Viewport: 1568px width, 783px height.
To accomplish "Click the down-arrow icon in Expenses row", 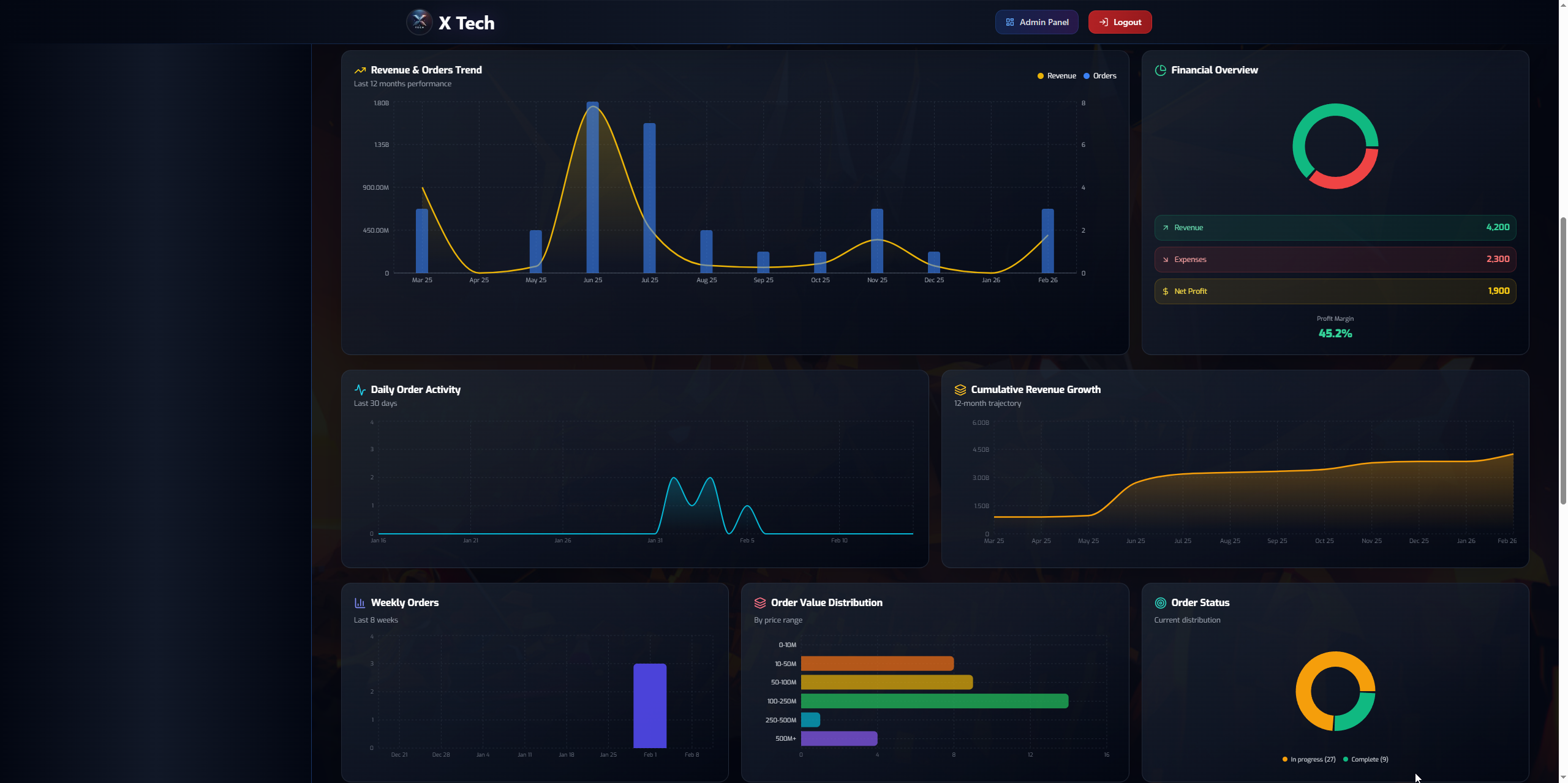I will [x=1166, y=260].
